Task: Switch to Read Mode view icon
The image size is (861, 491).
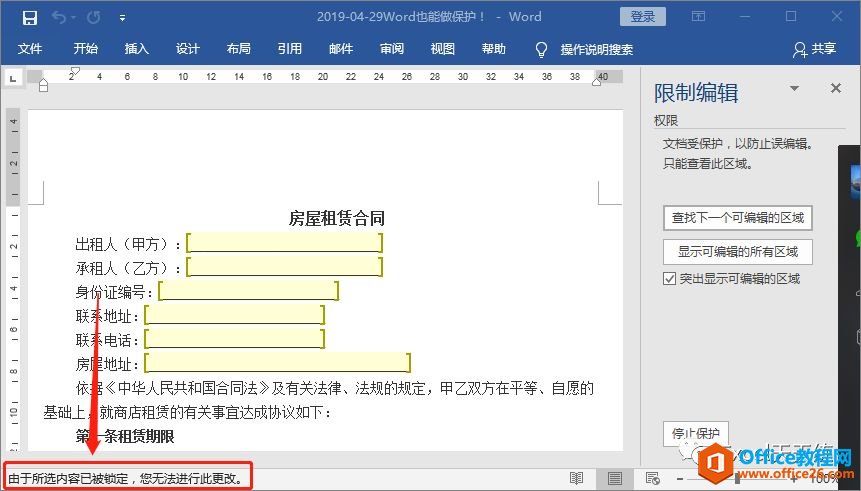Action: pos(577,479)
